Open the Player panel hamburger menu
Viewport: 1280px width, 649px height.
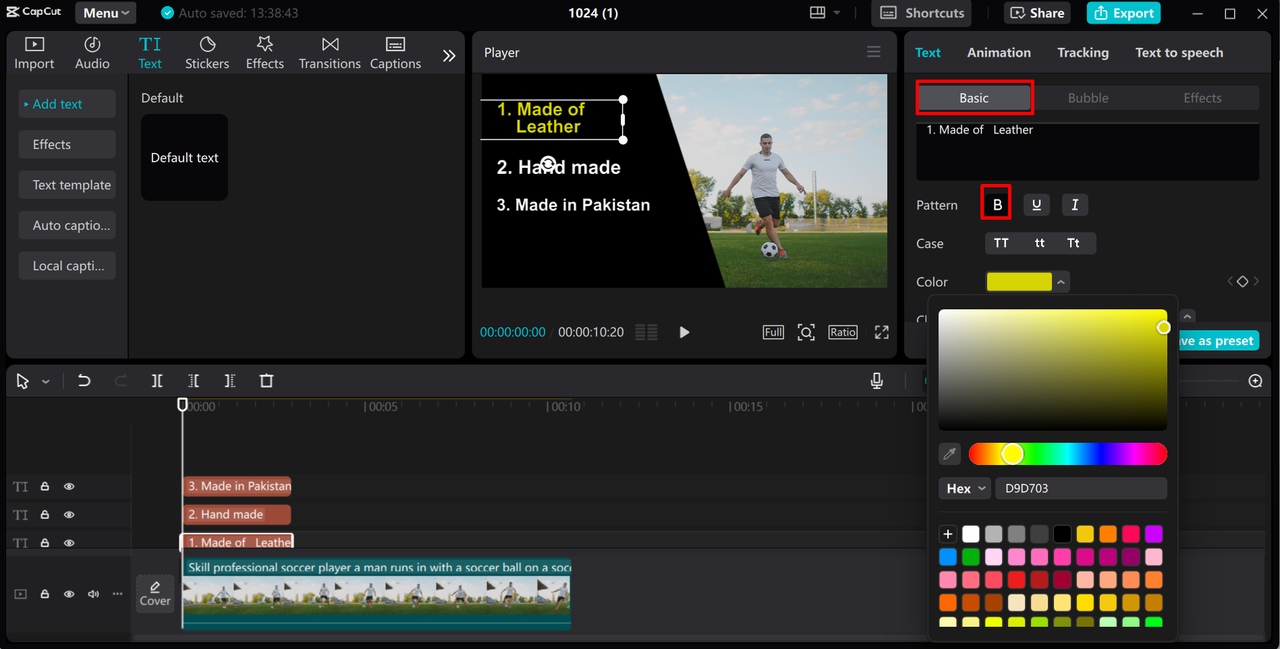874,52
